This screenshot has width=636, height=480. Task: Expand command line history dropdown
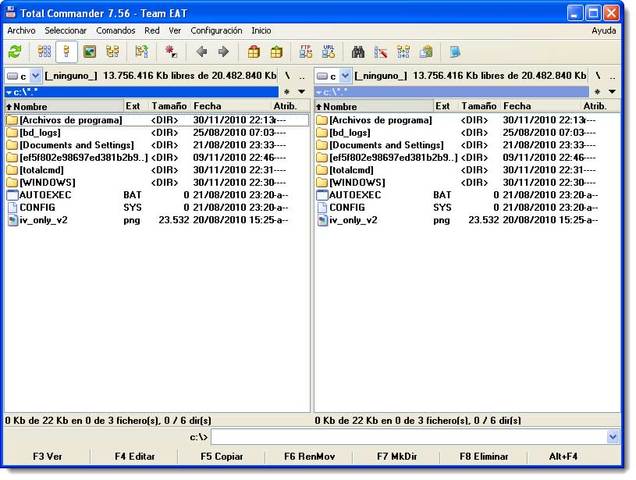pos(612,437)
